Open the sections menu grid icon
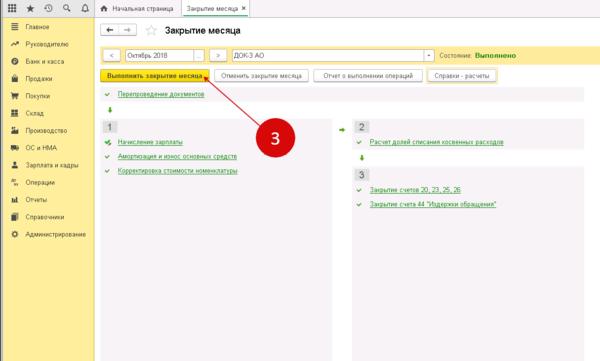 pos(12,8)
